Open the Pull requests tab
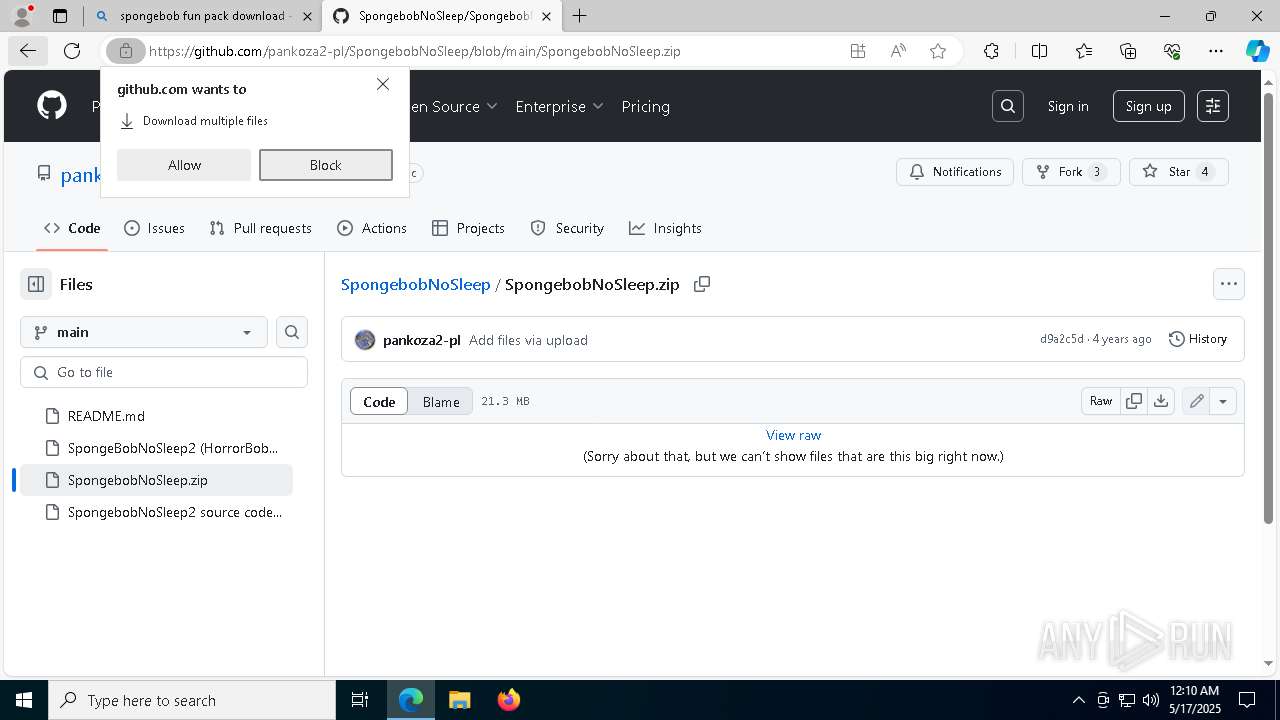This screenshot has width=1280, height=720. 261,228
